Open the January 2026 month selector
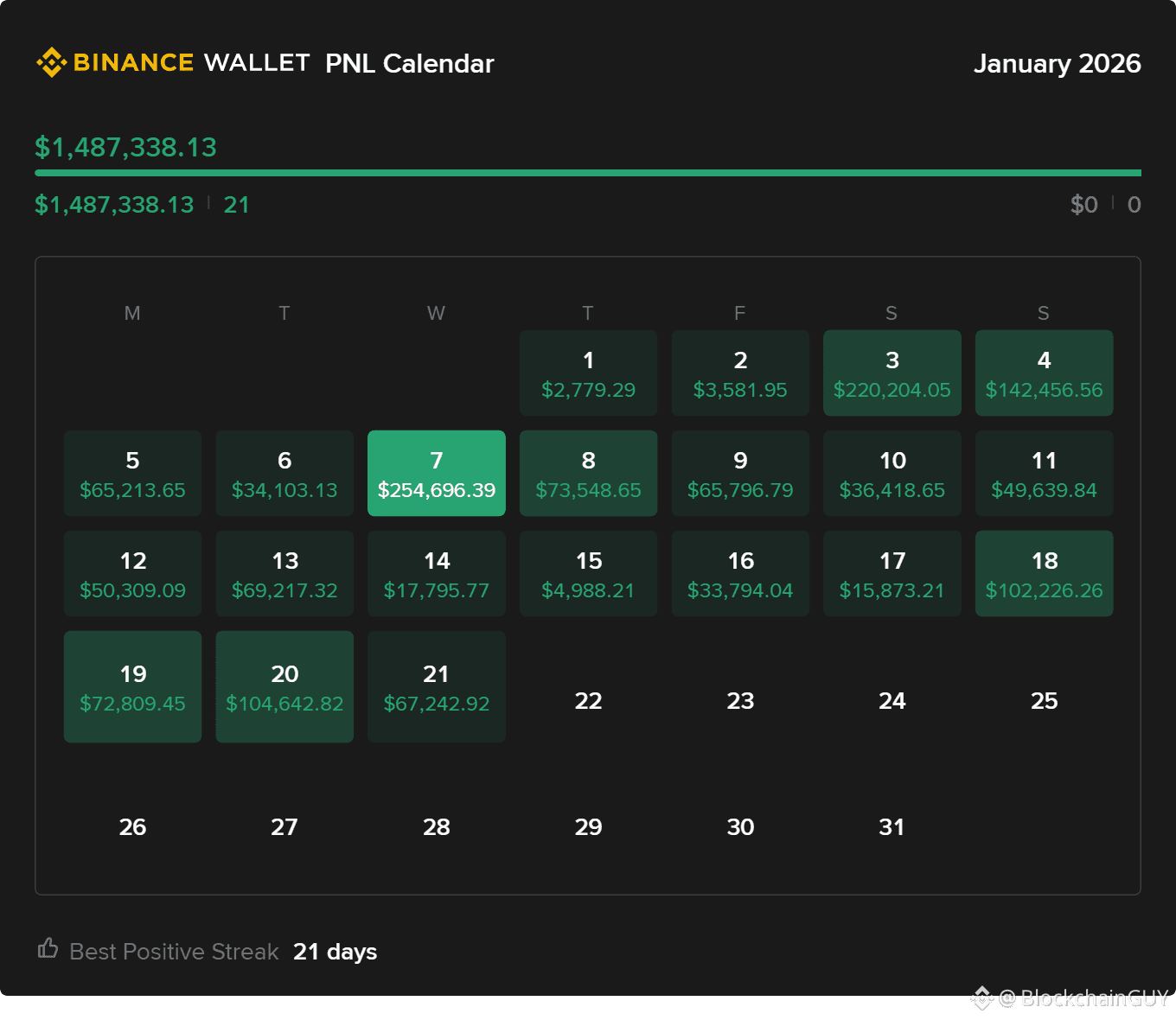 1058,63
